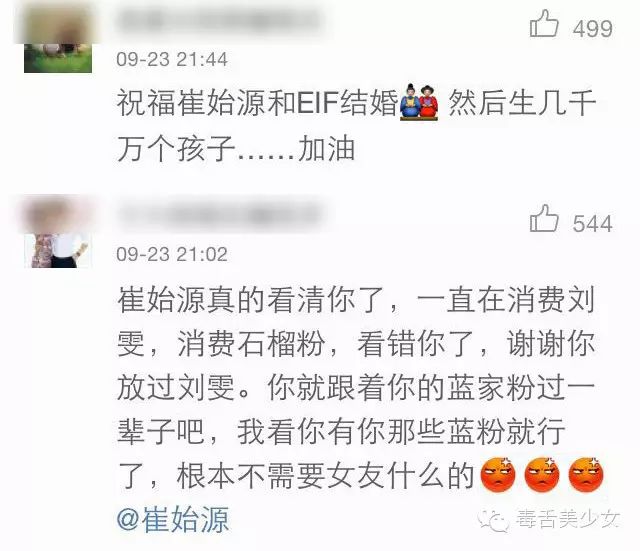Click the 499 like count
Screen dimensions: 640x551
[x=593, y=29]
